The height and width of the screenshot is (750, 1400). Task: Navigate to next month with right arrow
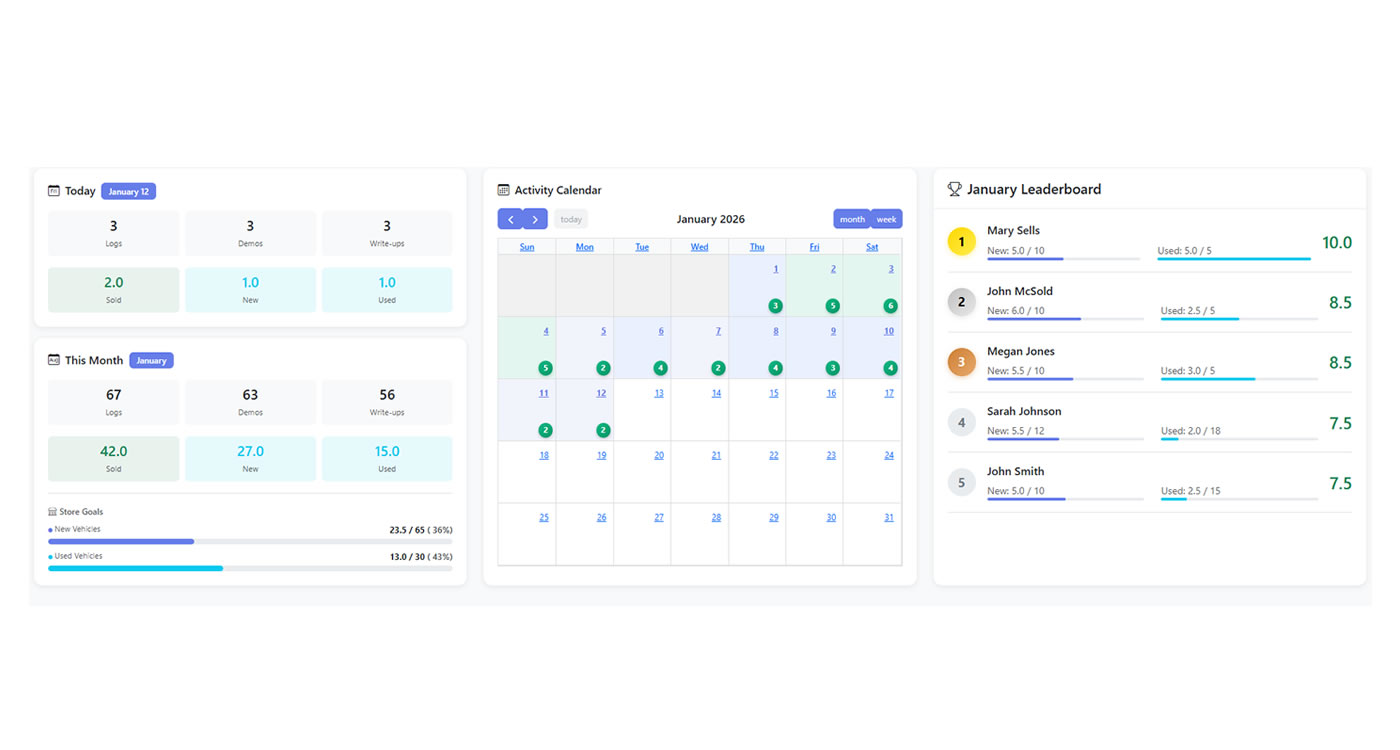click(535, 218)
